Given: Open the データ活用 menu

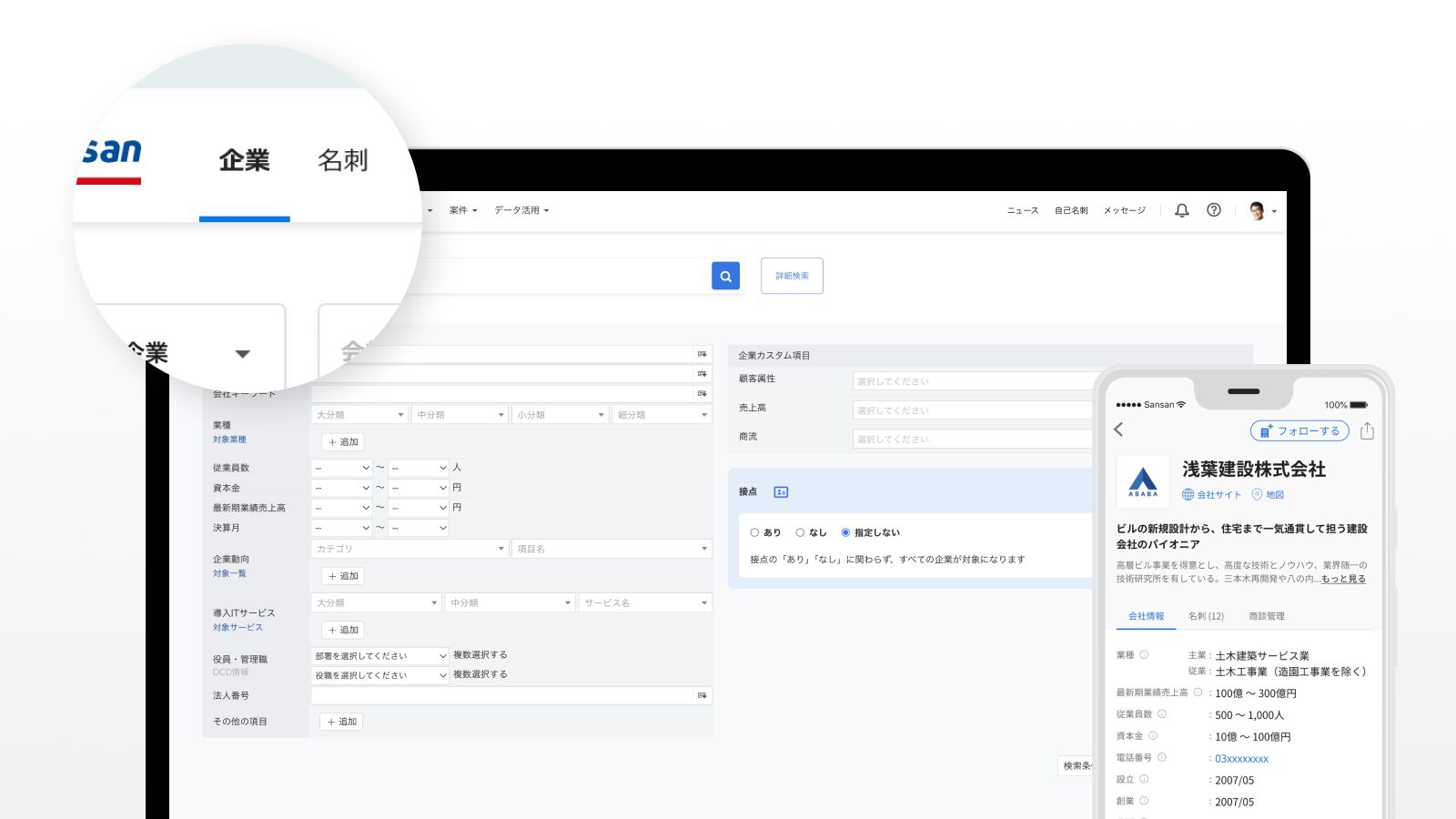Looking at the screenshot, I should point(521,211).
